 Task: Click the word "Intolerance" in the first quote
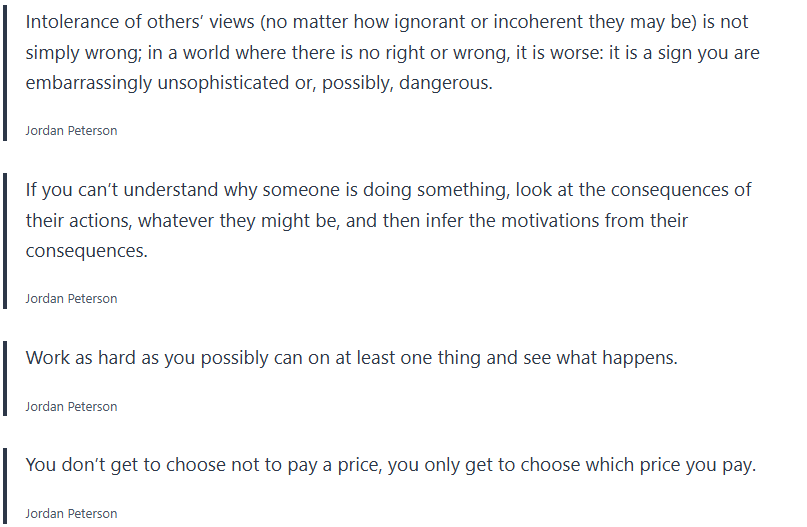coord(72,22)
